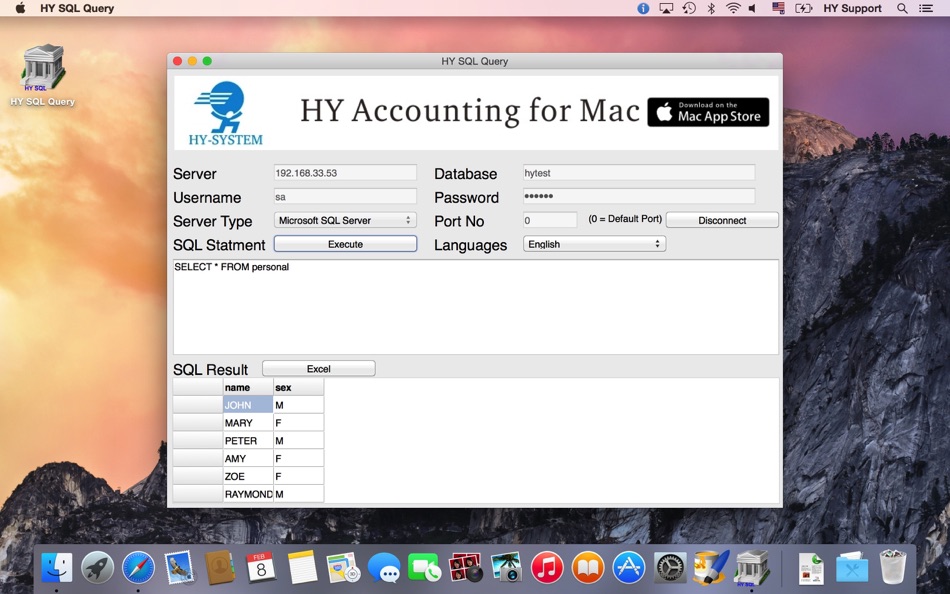Open Photo Booth from the Dock
The height and width of the screenshot is (594, 950).
[x=465, y=568]
